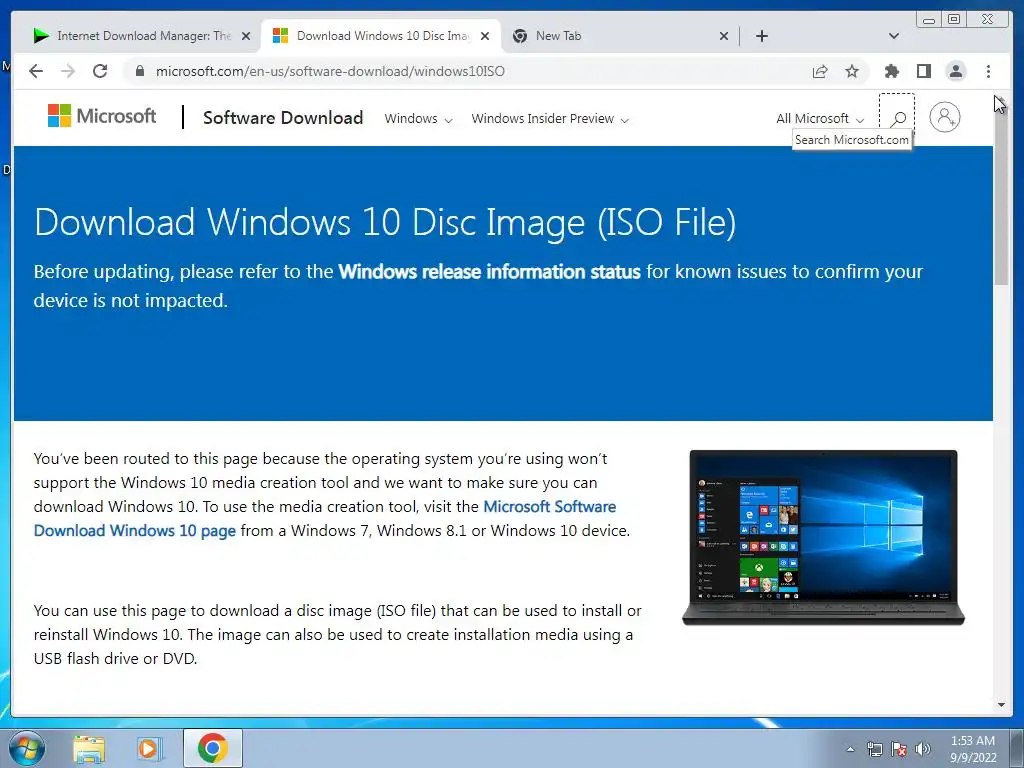The width and height of the screenshot is (1024, 768).
Task: Click the Software Download heading link
Action: point(283,118)
